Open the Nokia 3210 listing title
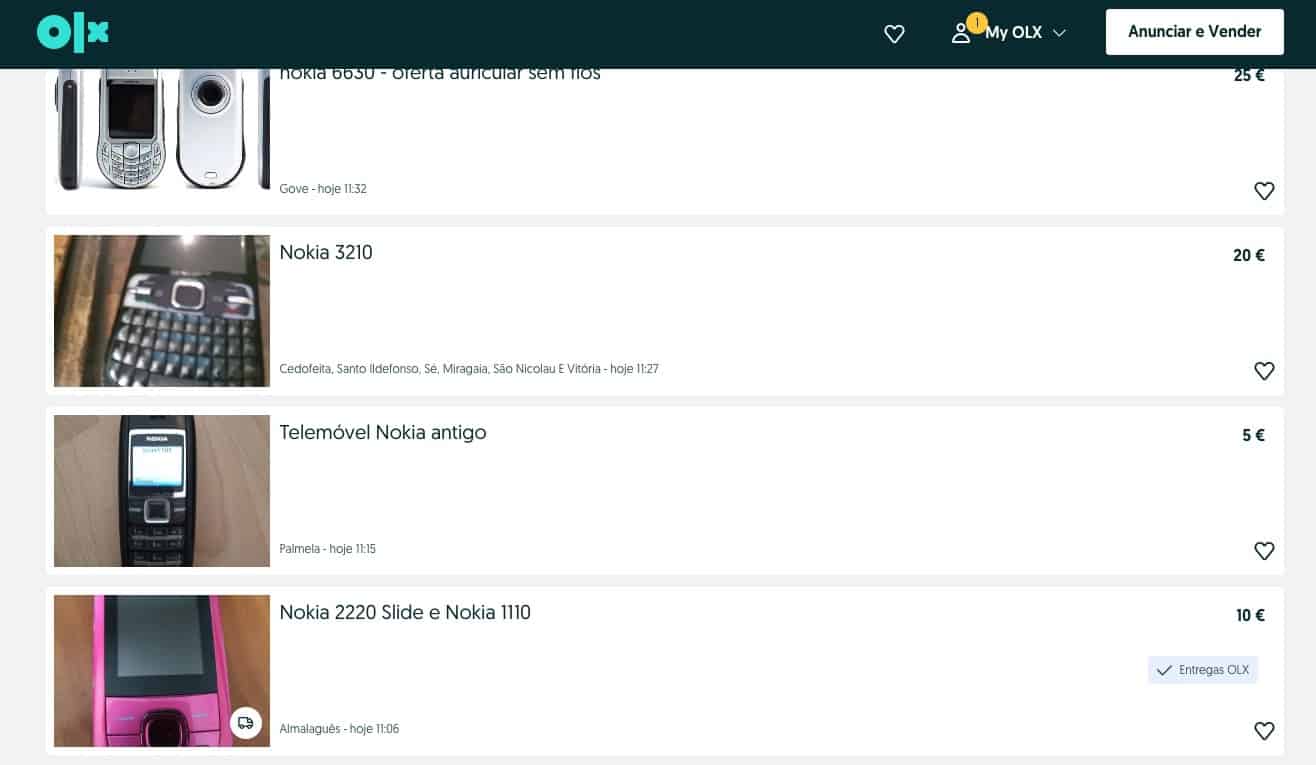 (326, 253)
